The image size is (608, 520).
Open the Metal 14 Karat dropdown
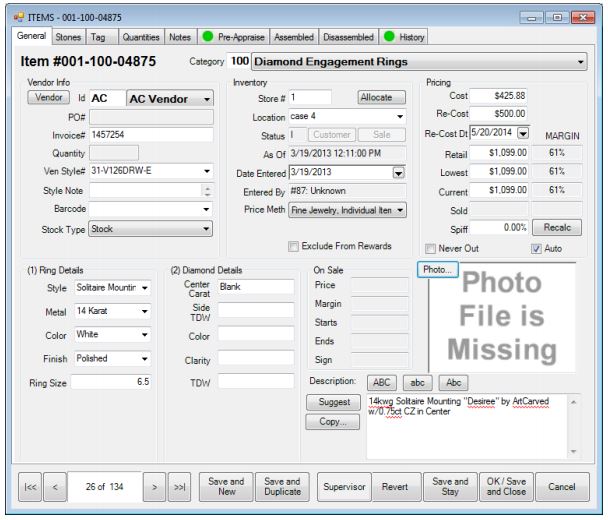[x=145, y=311]
